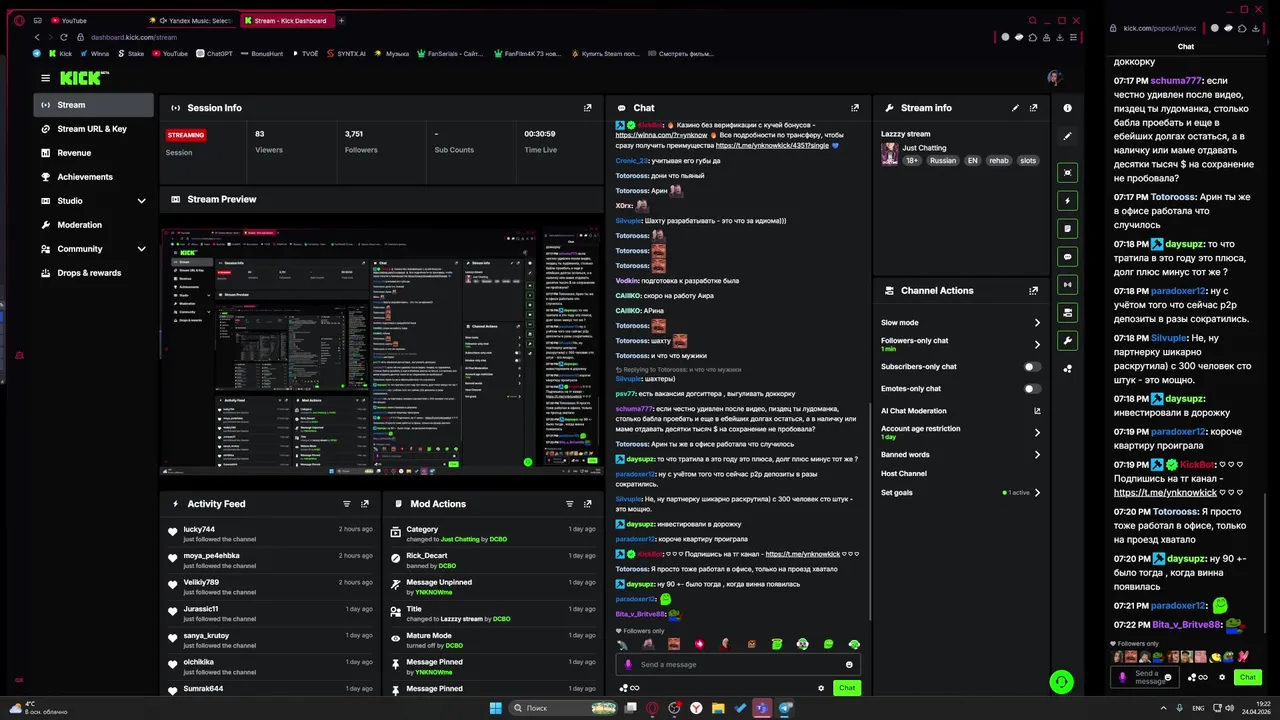
Task: Click the dashboard chat message input
Action: click(x=738, y=665)
